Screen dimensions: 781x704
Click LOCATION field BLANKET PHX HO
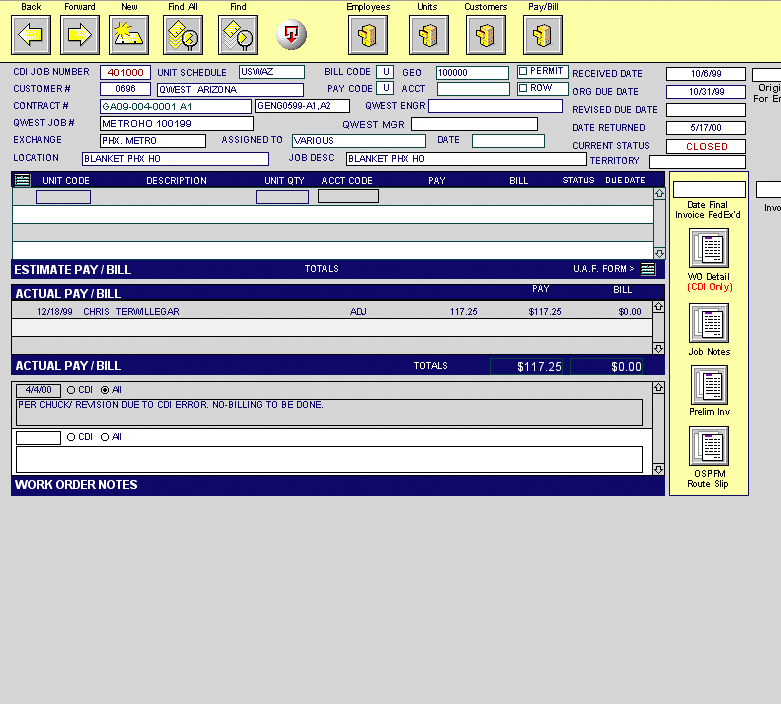coord(175,159)
